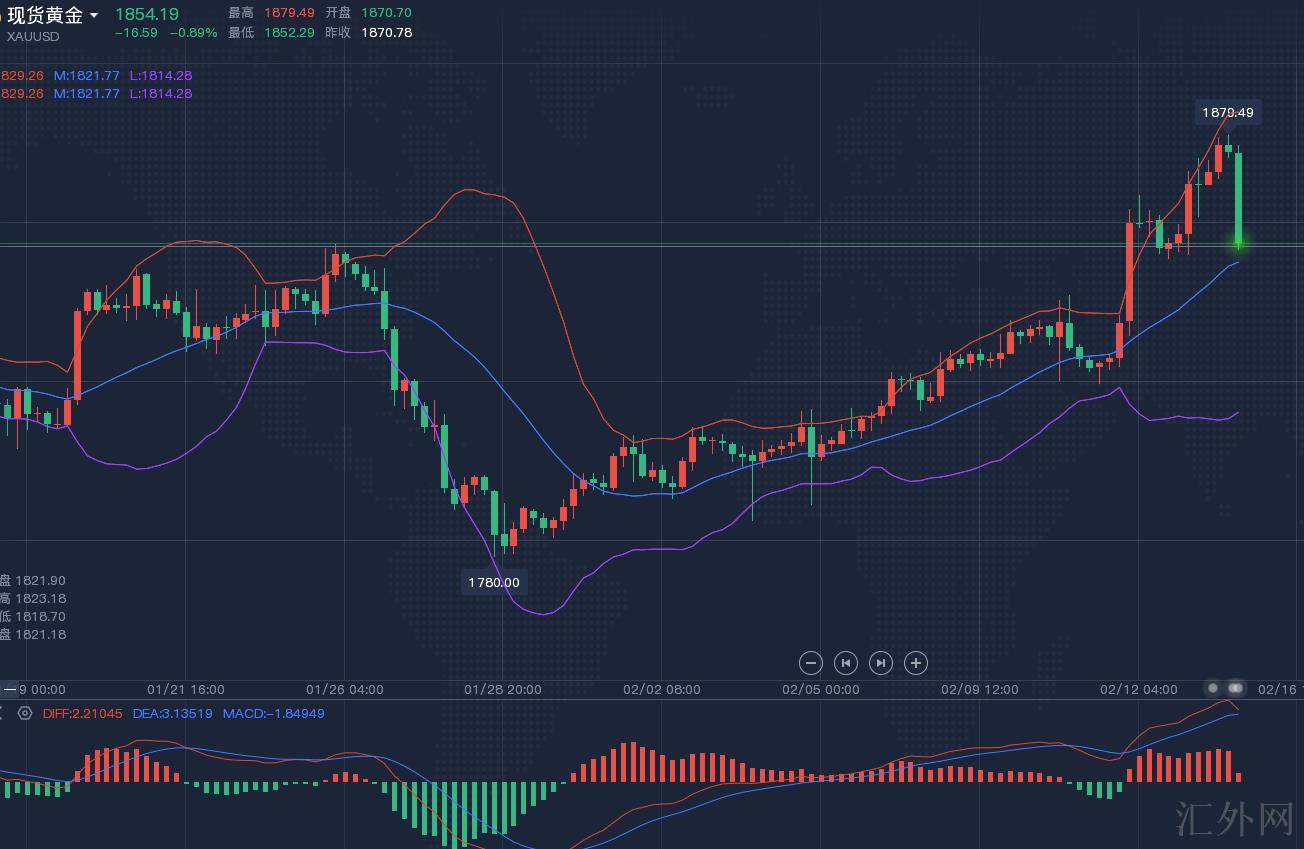
Task: Click the current price 1854.19
Action: coord(147,14)
